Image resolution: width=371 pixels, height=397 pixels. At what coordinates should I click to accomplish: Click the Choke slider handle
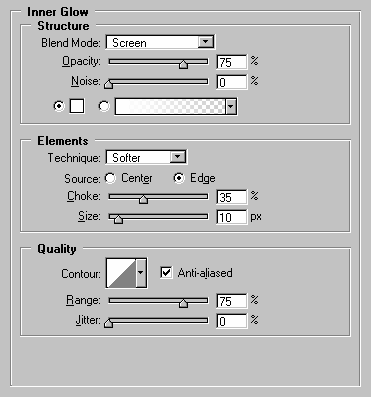(x=143, y=199)
